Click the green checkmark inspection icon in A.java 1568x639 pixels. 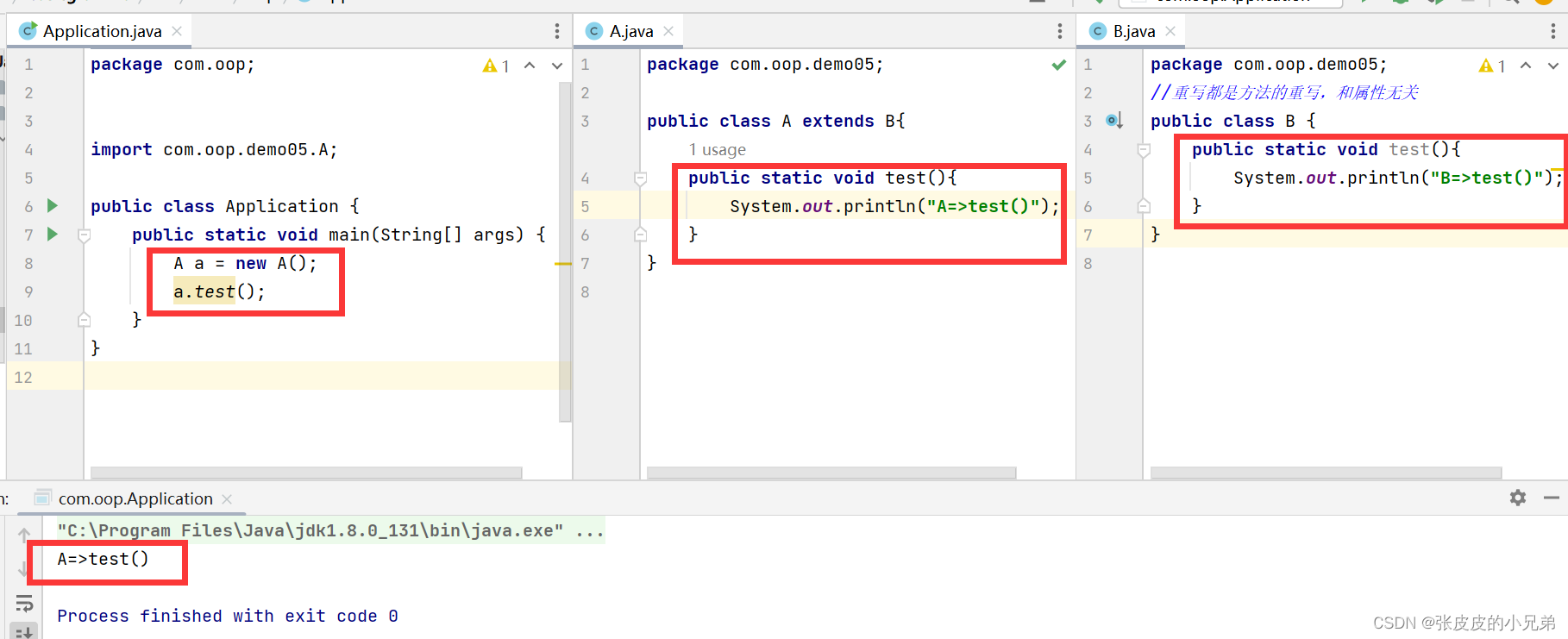[x=1059, y=65]
